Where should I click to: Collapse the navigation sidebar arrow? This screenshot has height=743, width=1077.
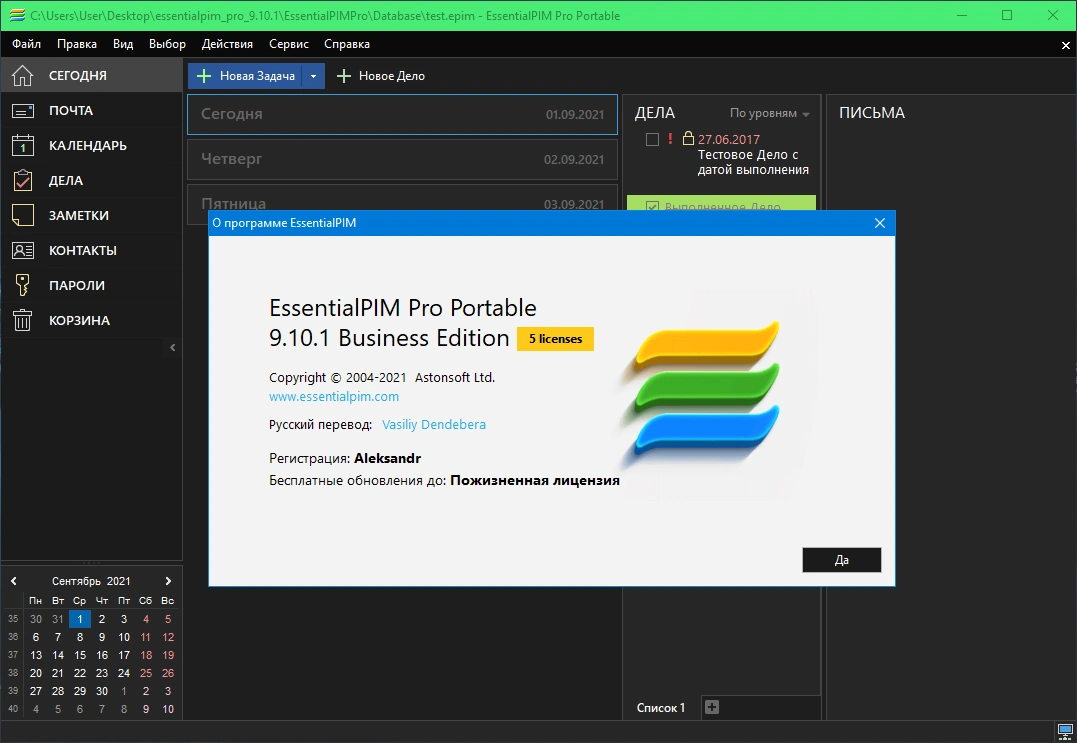coord(172,347)
